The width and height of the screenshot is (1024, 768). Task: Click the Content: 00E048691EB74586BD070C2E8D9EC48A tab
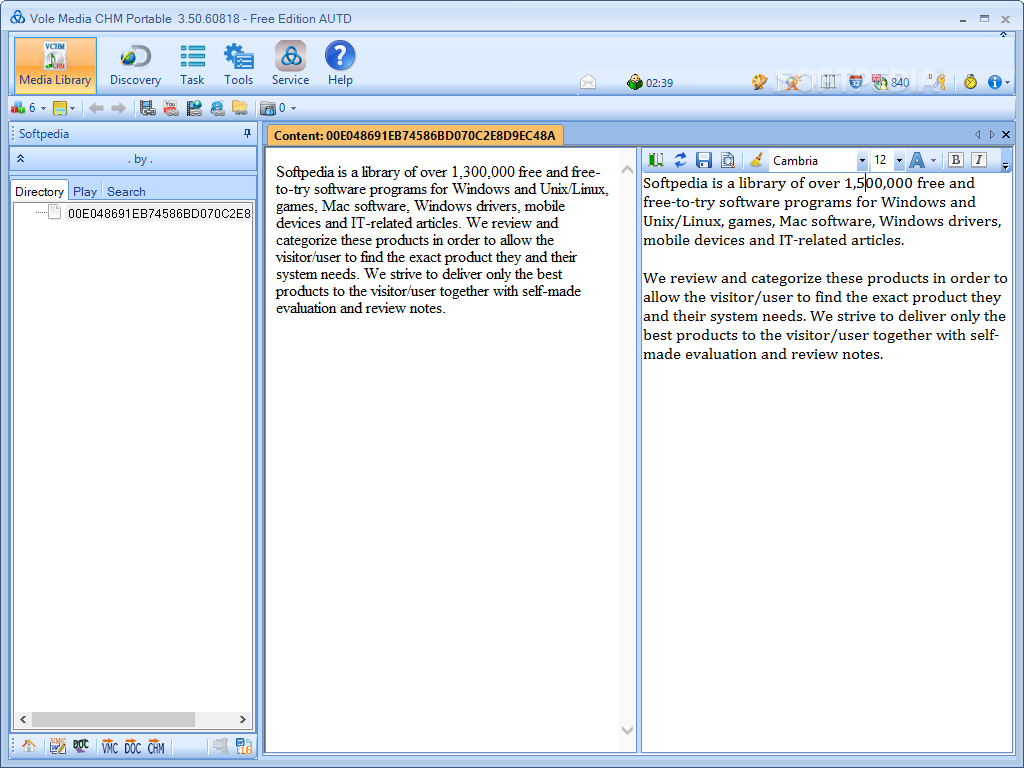[x=415, y=135]
